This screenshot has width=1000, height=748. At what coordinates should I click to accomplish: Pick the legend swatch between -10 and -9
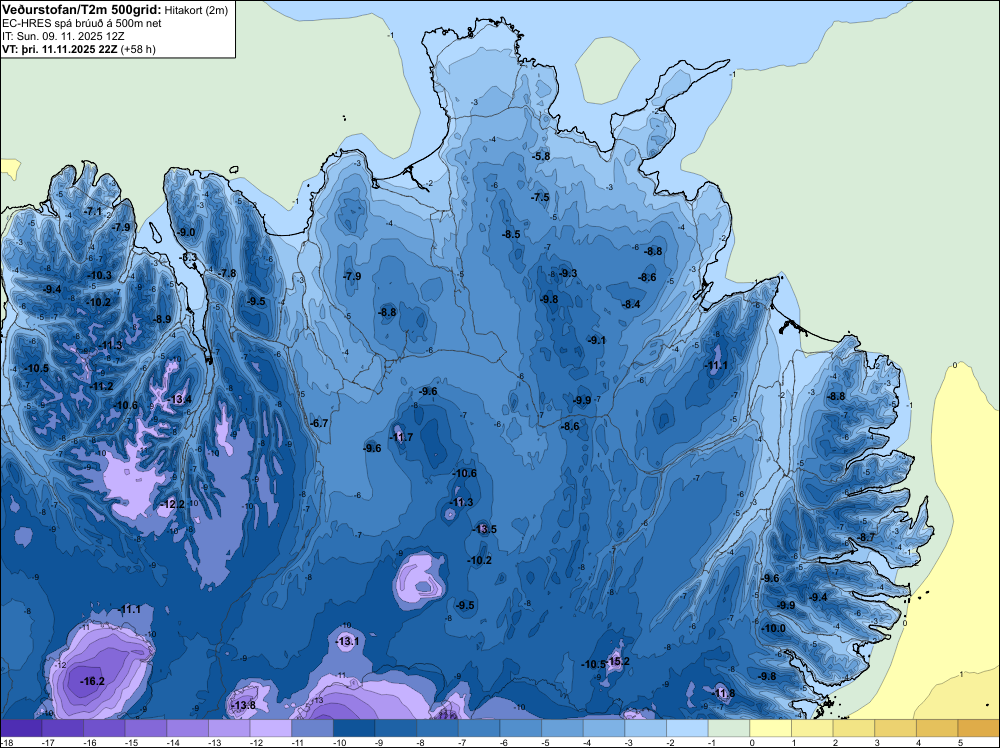click(354, 728)
